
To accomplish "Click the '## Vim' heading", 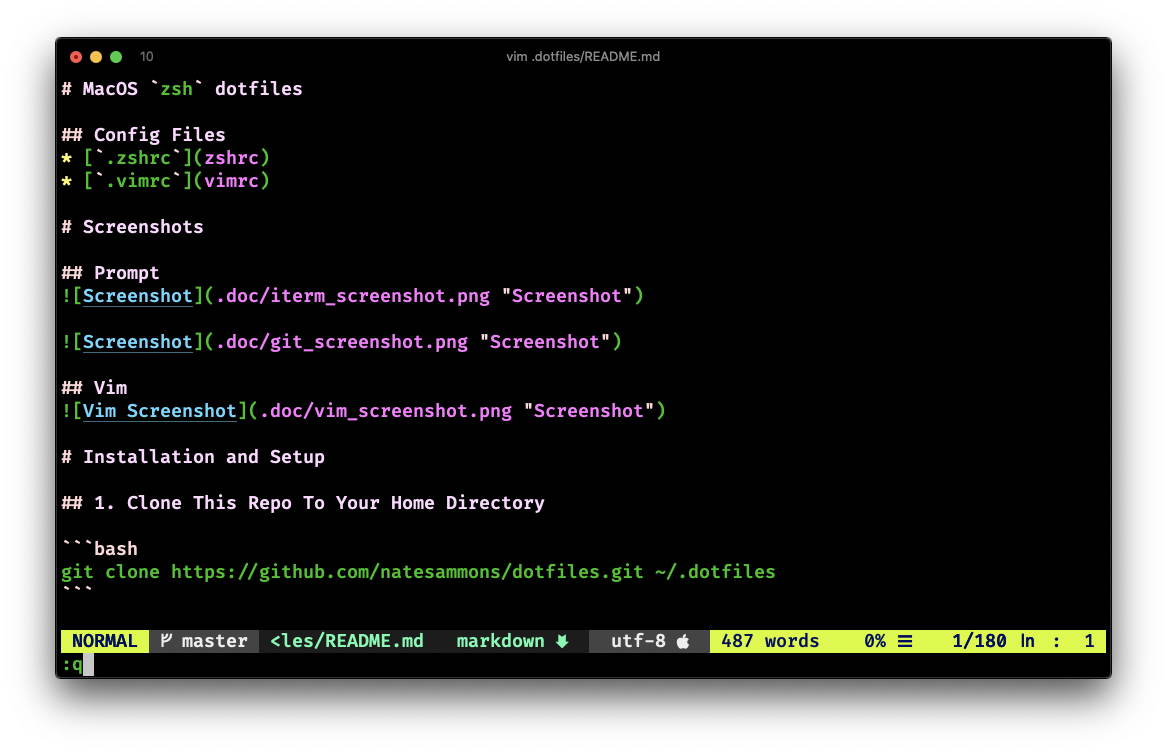I will pos(95,388).
